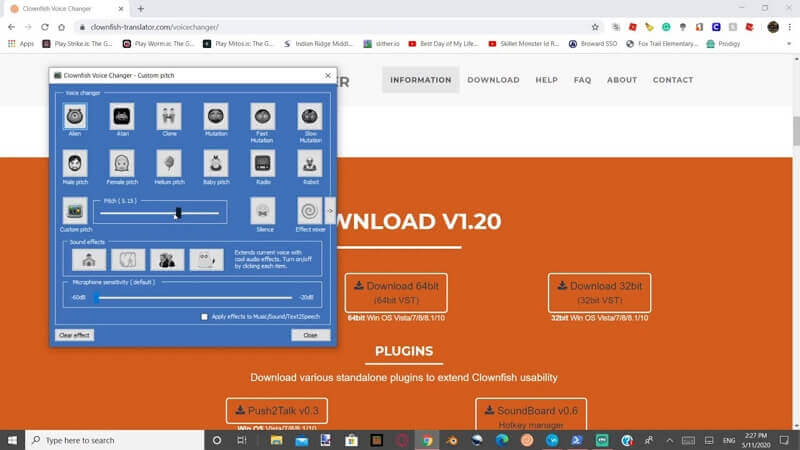Toggle the crowd of people sound effect
The image size is (800, 450).
pyautogui.click(x=167, y=260)
